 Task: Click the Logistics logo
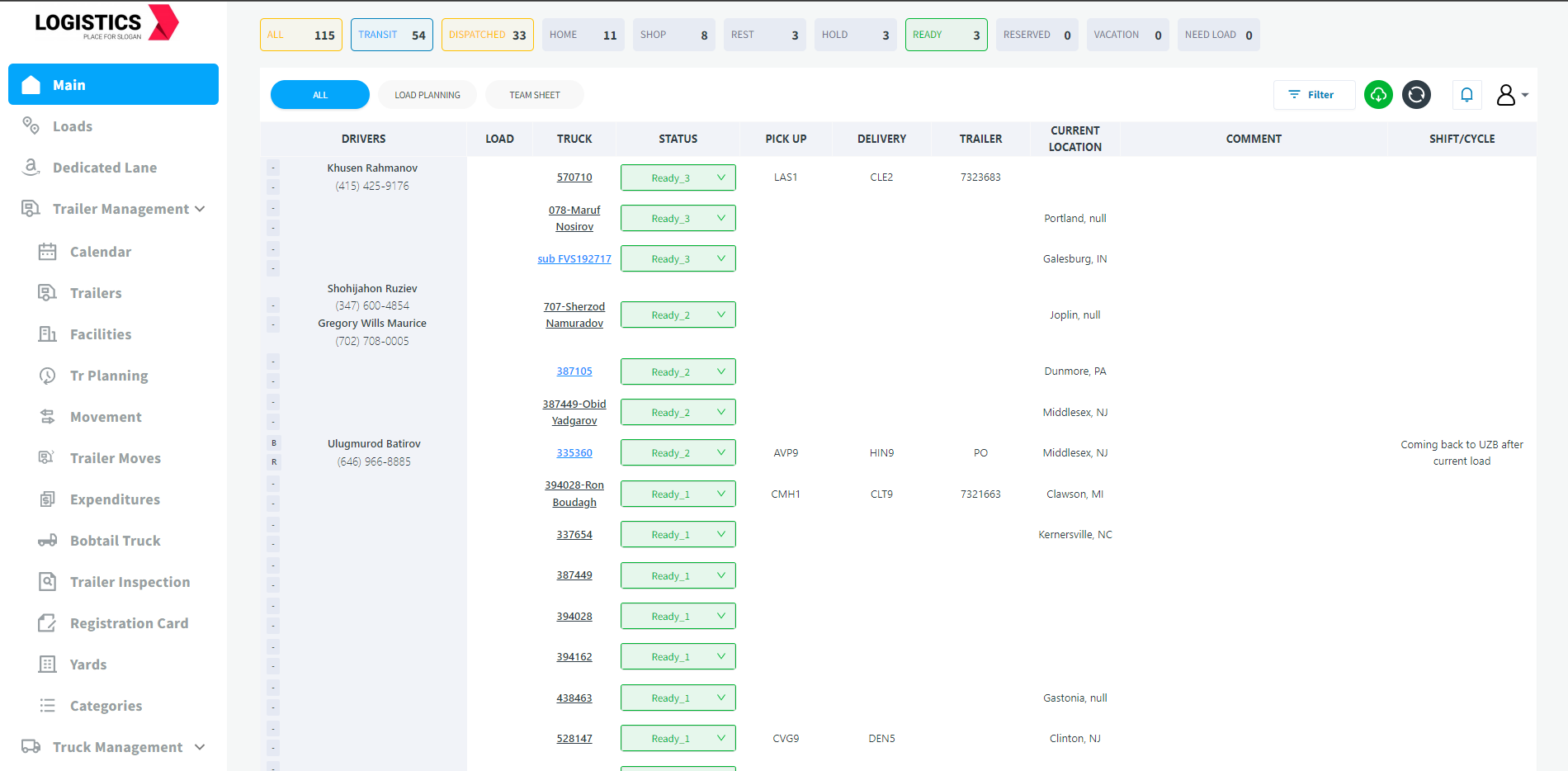pyautogui.click(x=106, y=23)
